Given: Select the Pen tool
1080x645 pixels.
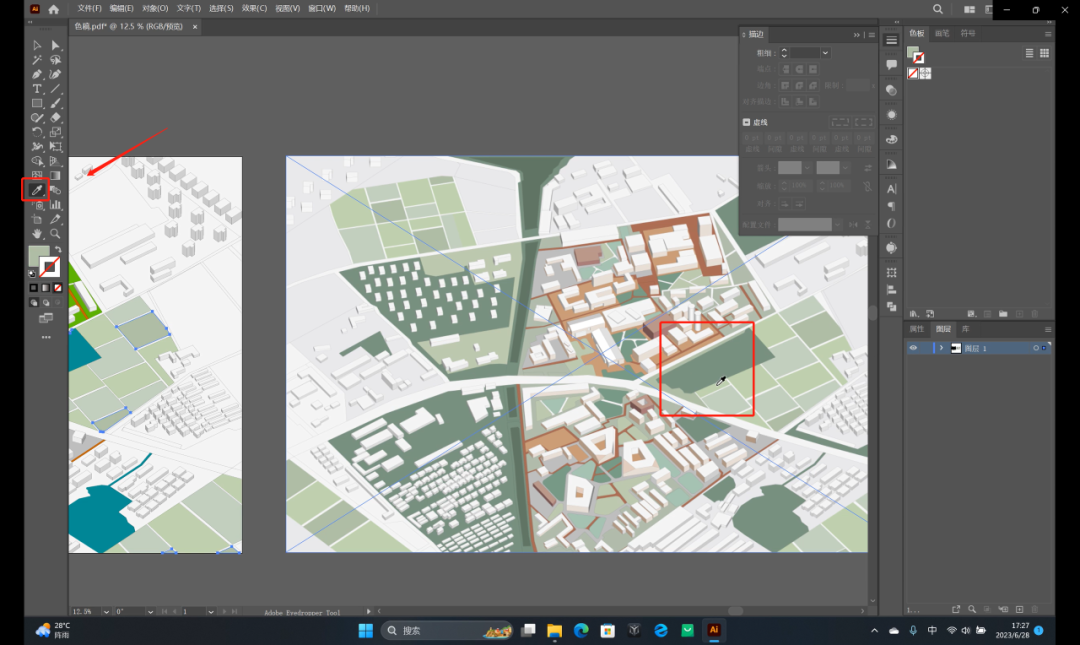Looking at the screenshot, I should [37, 74].
